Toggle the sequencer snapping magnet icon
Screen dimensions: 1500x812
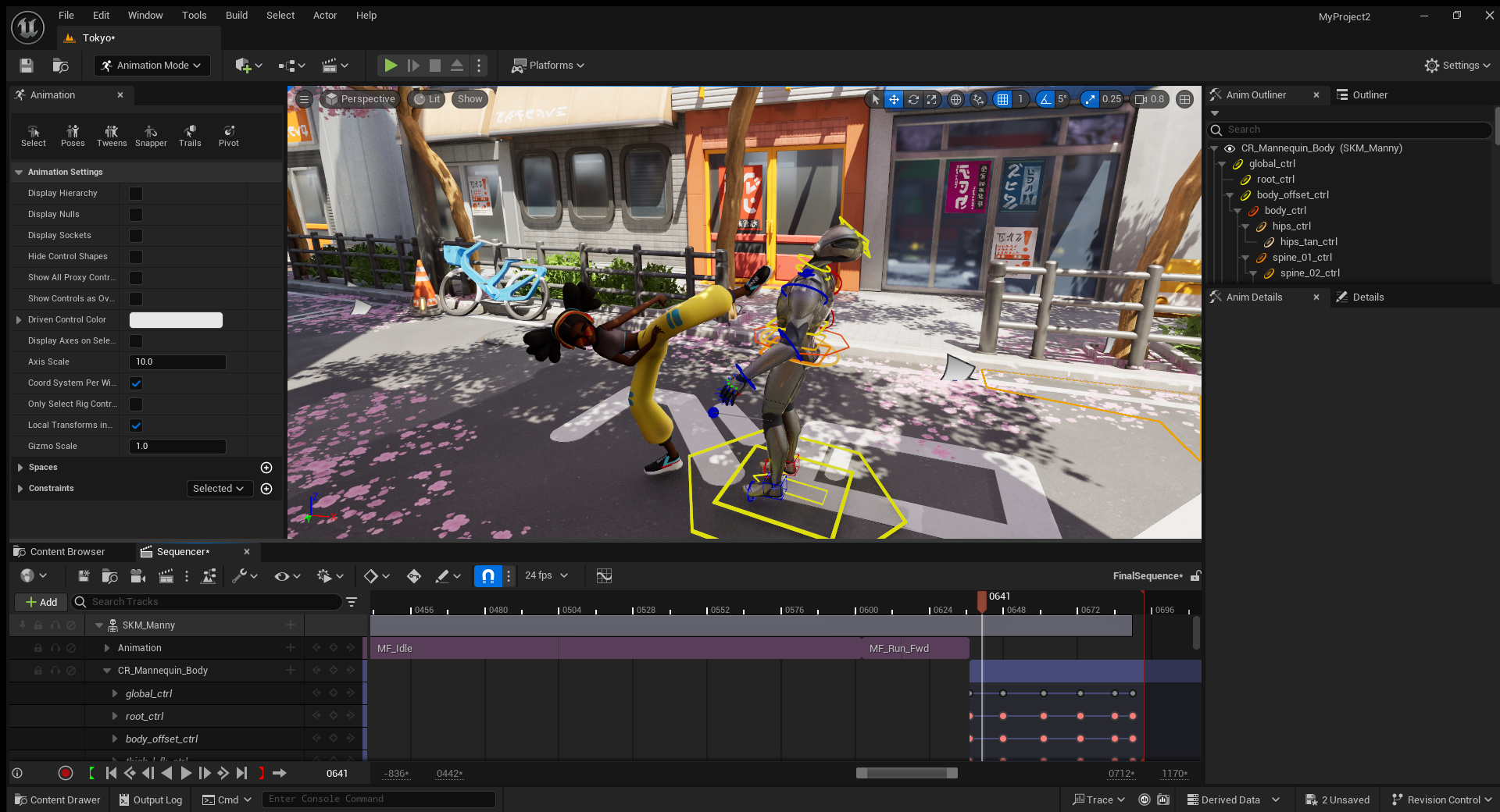(487, 576)
